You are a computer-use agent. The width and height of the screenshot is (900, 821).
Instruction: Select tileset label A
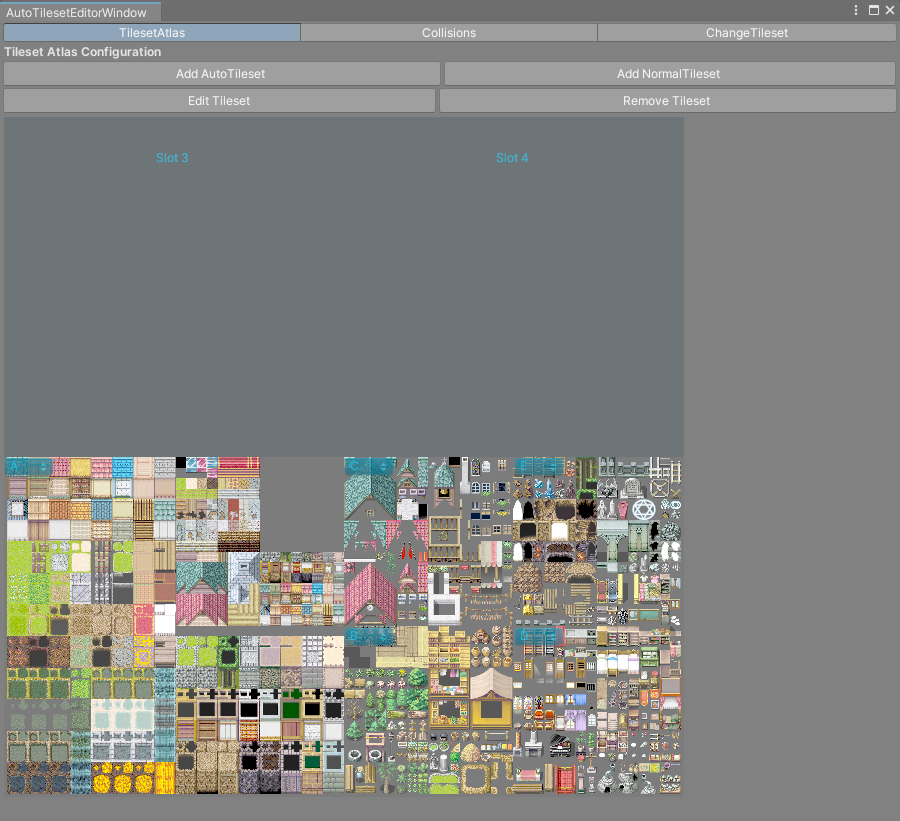15,466
